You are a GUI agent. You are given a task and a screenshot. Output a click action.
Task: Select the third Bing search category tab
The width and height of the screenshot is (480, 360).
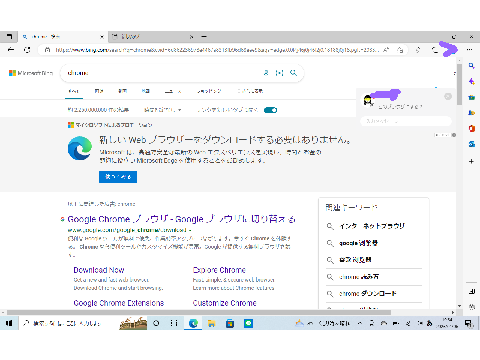click(x=122, y=91)
